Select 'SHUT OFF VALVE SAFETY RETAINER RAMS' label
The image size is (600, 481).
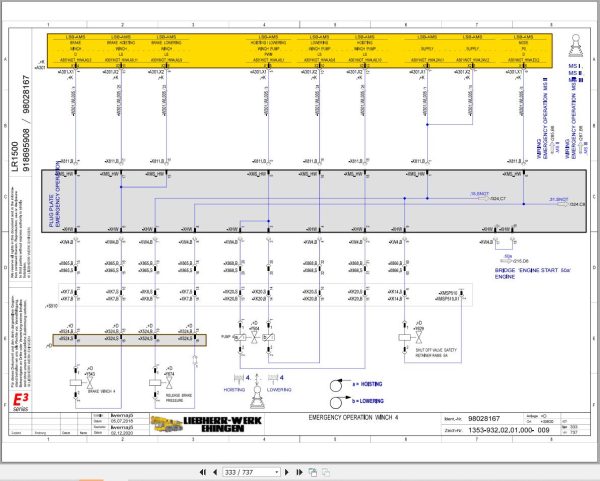click(x=436, y=353)
